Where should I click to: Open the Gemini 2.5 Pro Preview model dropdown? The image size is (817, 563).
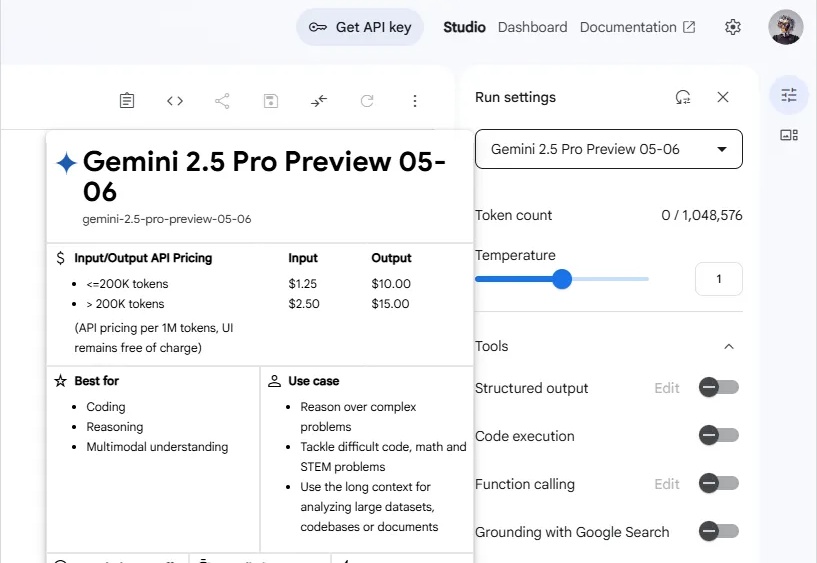609,149
